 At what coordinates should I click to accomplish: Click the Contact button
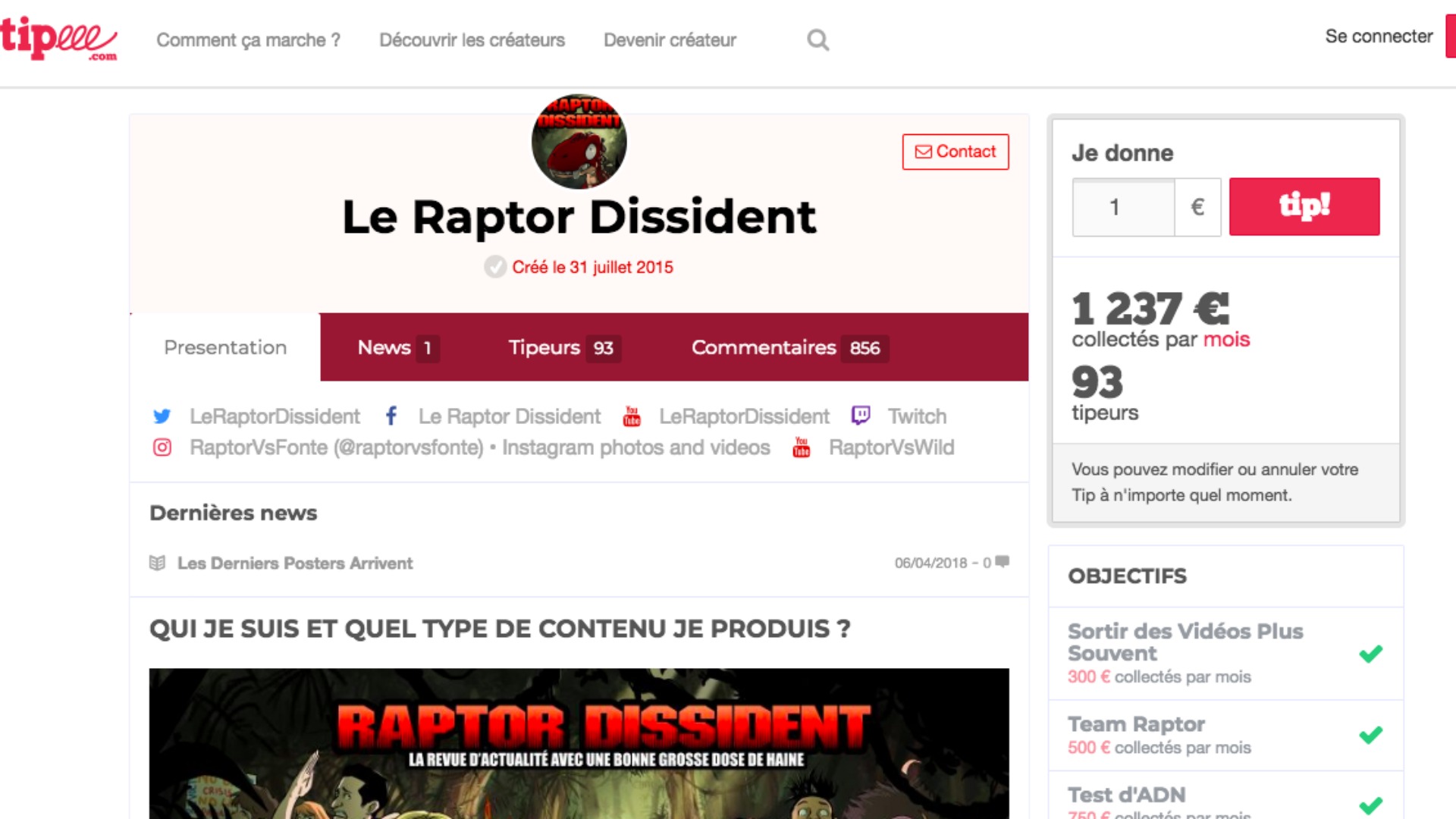(955, 152)
